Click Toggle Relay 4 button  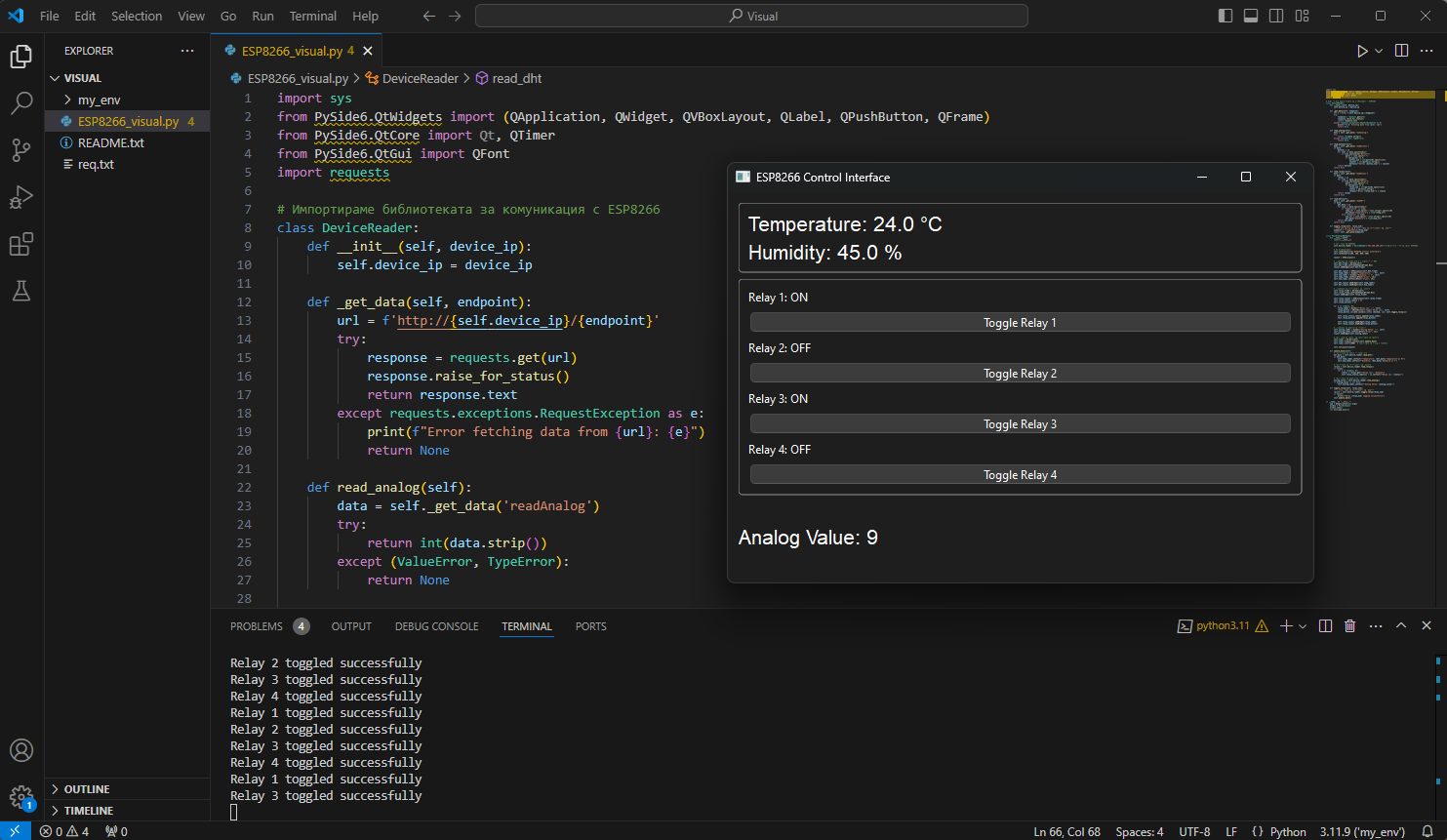(x=1020, y=474)
